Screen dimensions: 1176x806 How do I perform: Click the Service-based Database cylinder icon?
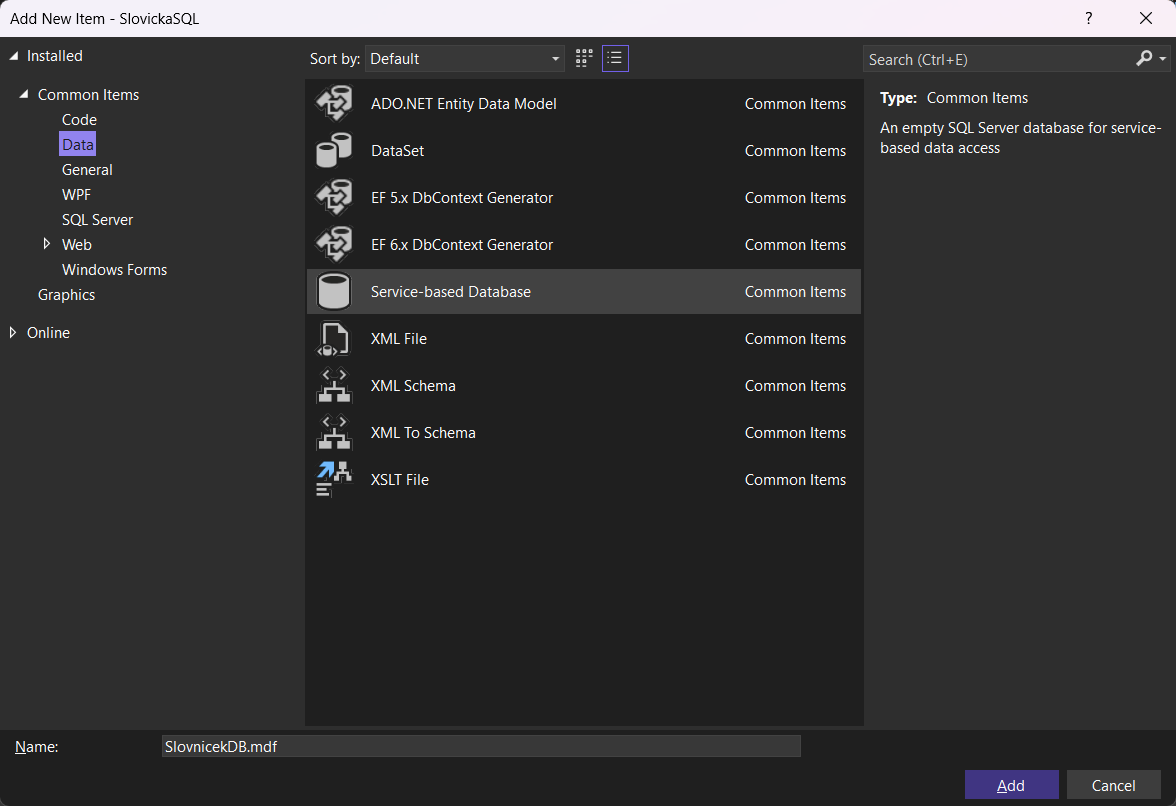click(x=334, y=292)
